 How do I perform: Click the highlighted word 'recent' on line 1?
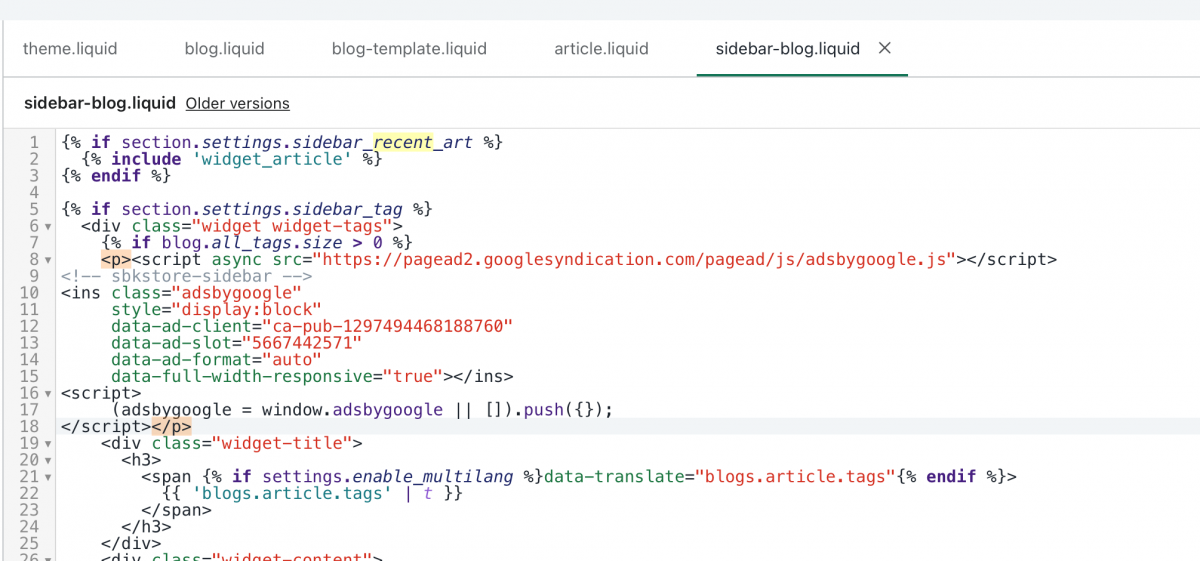[x=402, y=142]
